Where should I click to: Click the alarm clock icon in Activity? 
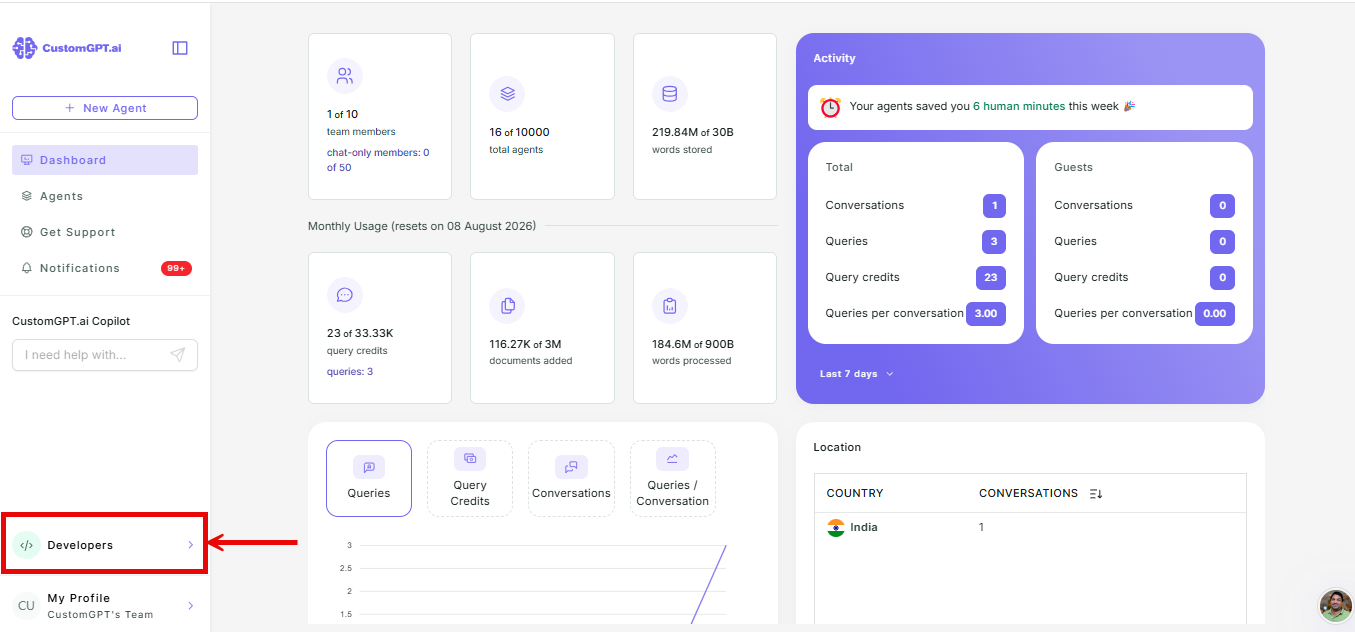[830, 107]
